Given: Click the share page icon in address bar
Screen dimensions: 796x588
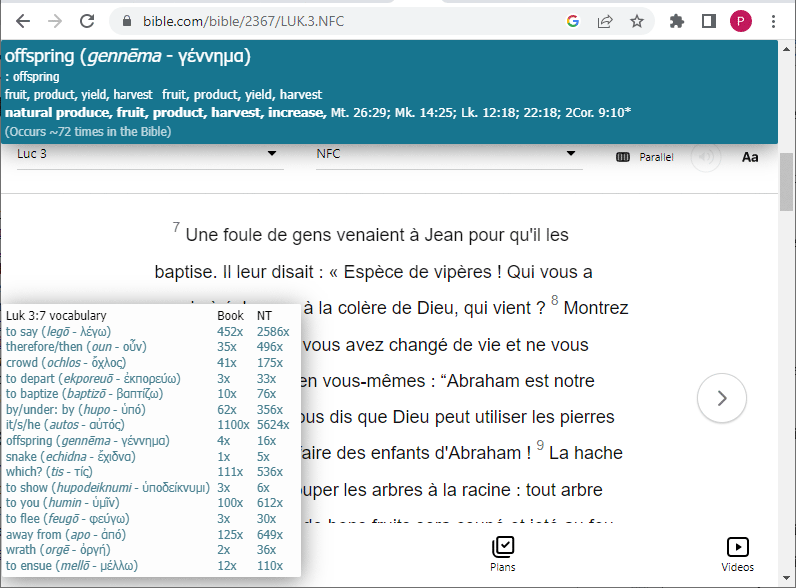Looking at the screenshot, I should coord(605,20).
